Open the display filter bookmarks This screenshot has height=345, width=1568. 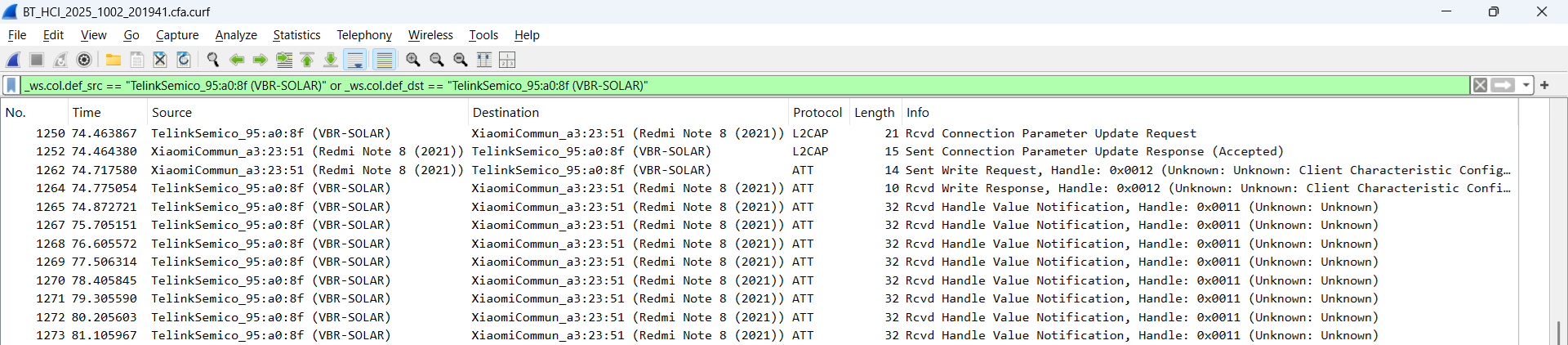coord(11,85)
